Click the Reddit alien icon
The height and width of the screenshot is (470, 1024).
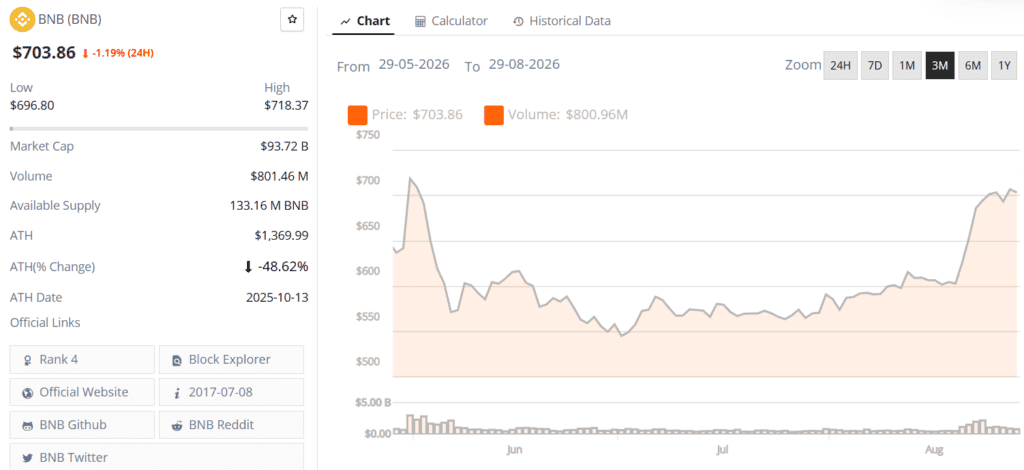click(x=176, y=425)
